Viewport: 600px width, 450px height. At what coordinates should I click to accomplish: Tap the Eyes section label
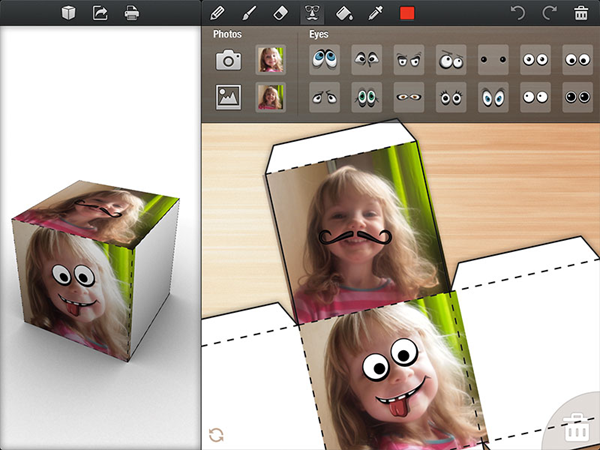pos(319,34)
